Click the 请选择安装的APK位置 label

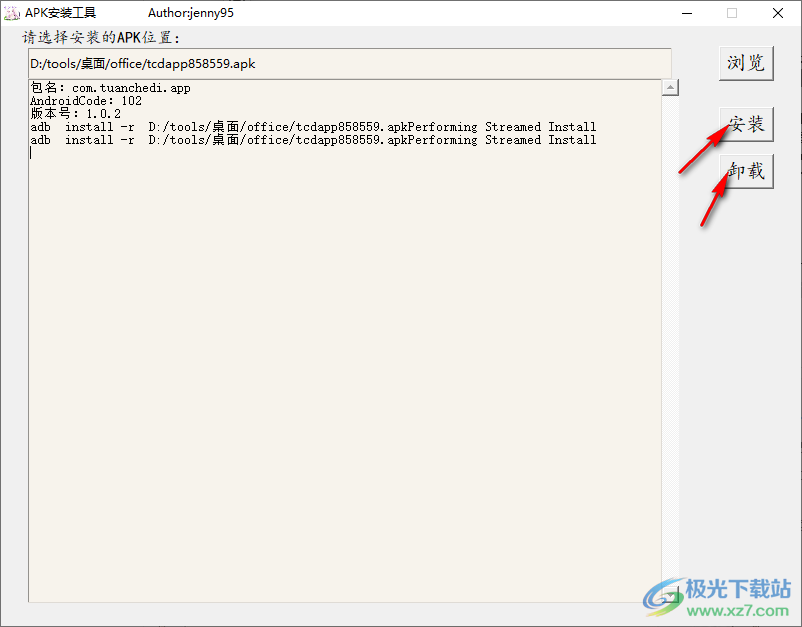click(101, 37)
